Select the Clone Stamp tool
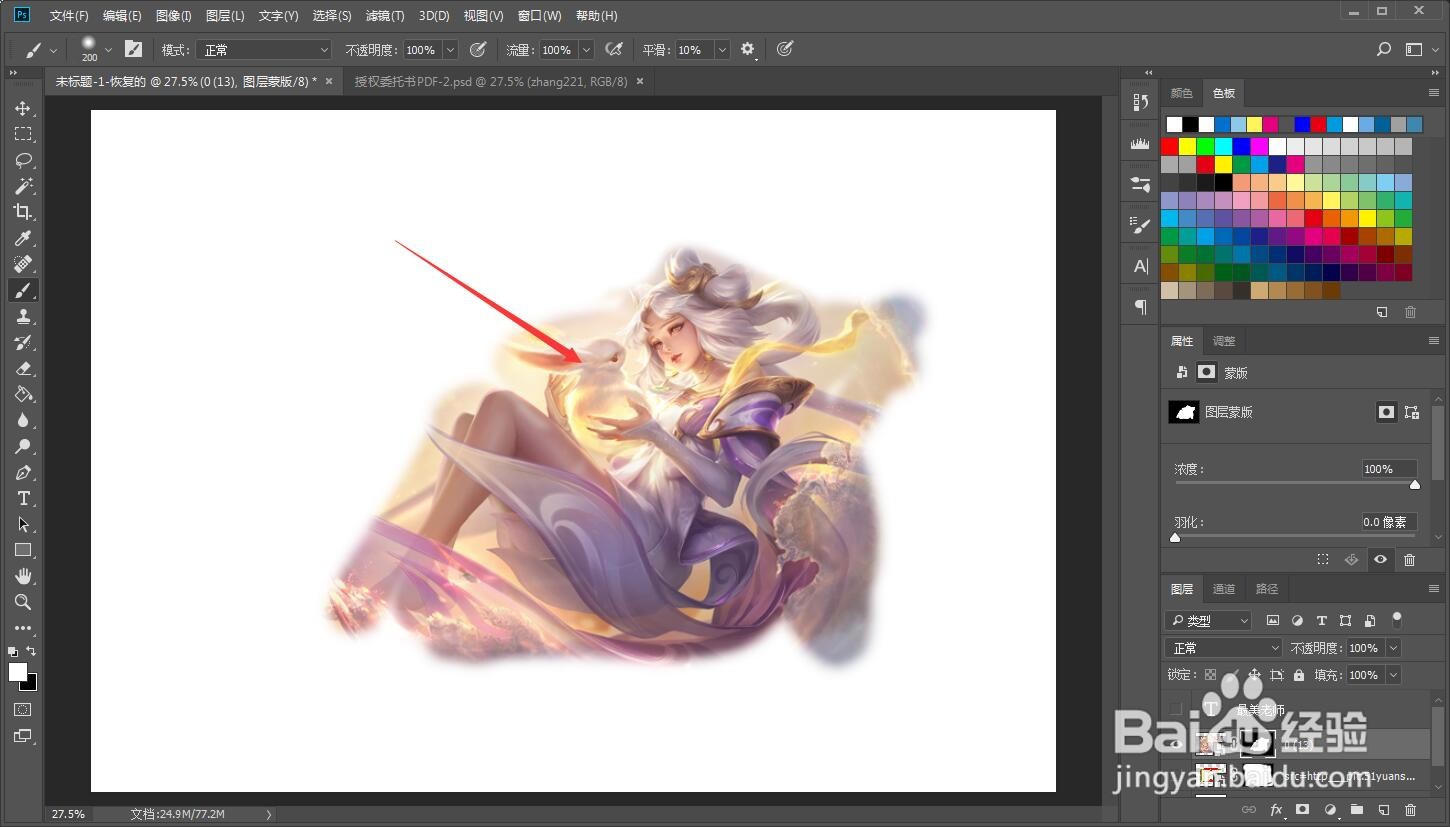Viewport: 1450px width, 827px height. [x=22, y=316]
